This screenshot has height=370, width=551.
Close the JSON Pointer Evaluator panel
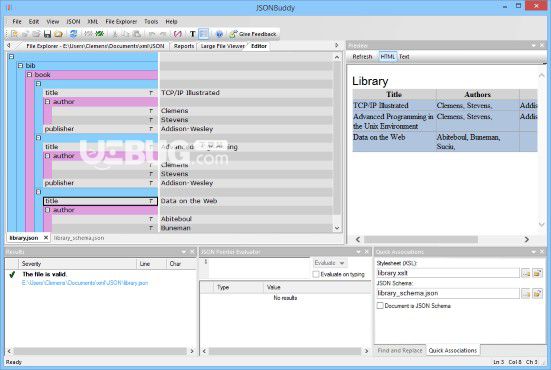click(x=367, y=252)
